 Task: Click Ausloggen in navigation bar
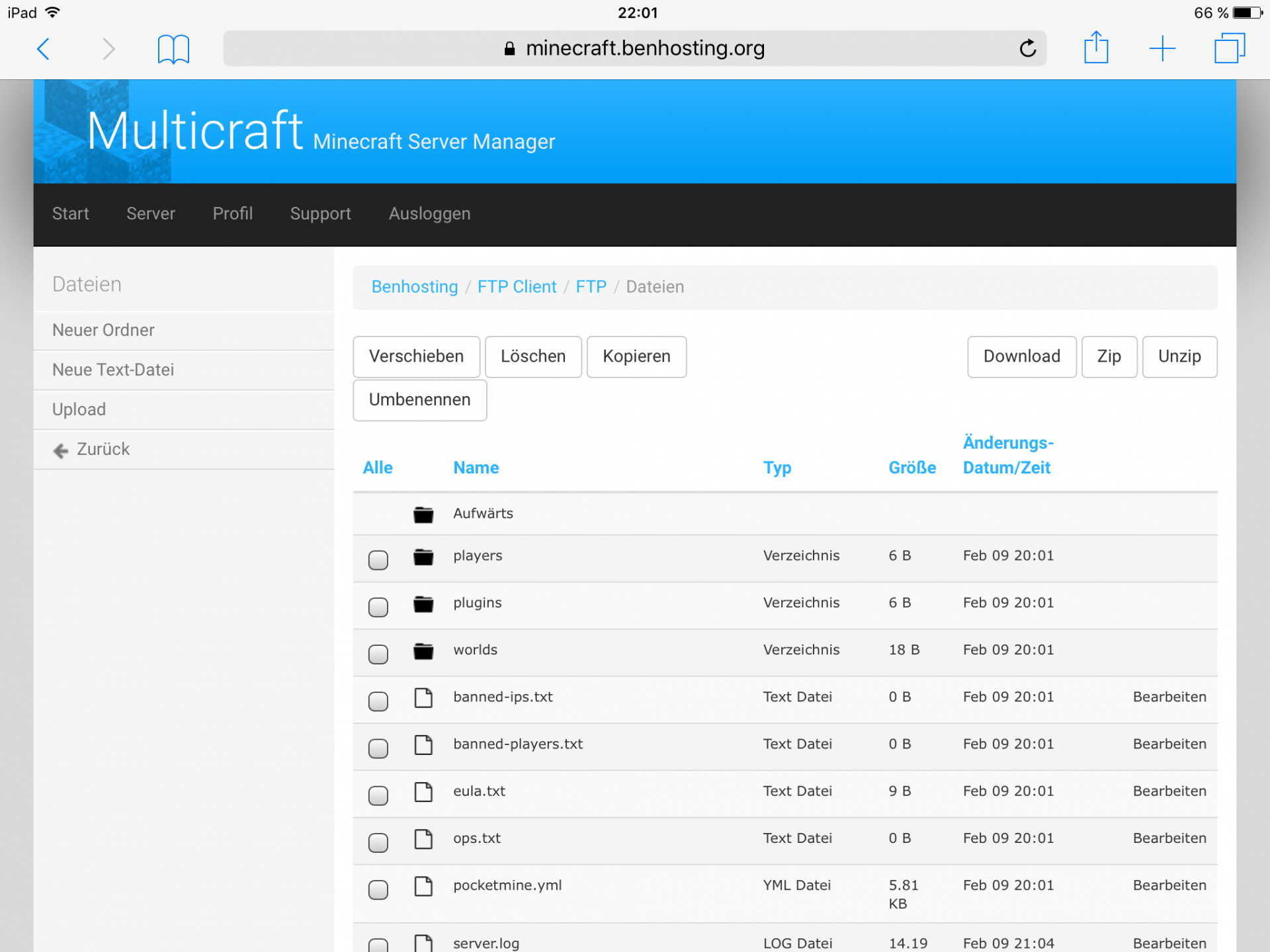click(429, 214)
